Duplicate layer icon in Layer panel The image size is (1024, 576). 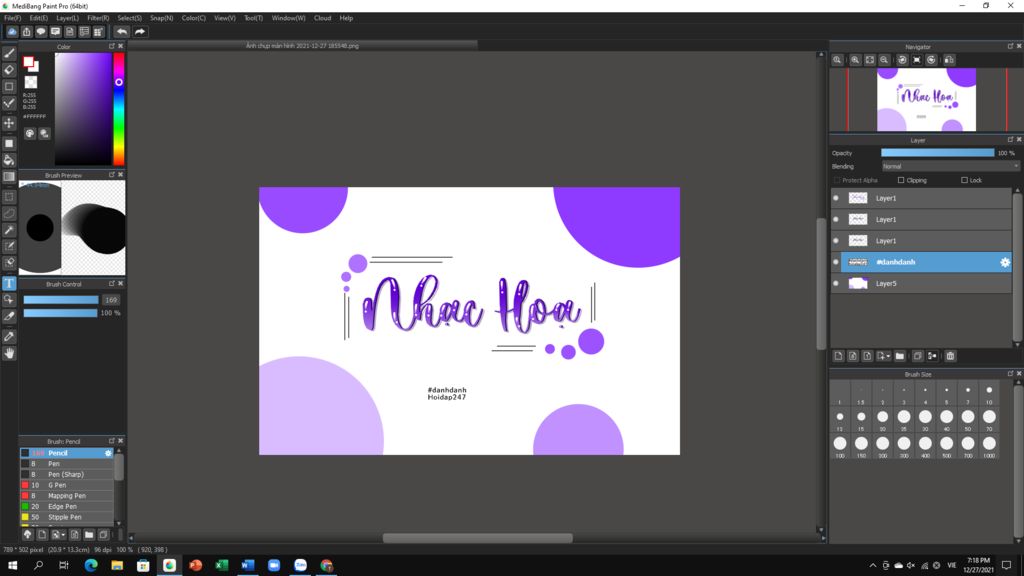tap(918, 356)
